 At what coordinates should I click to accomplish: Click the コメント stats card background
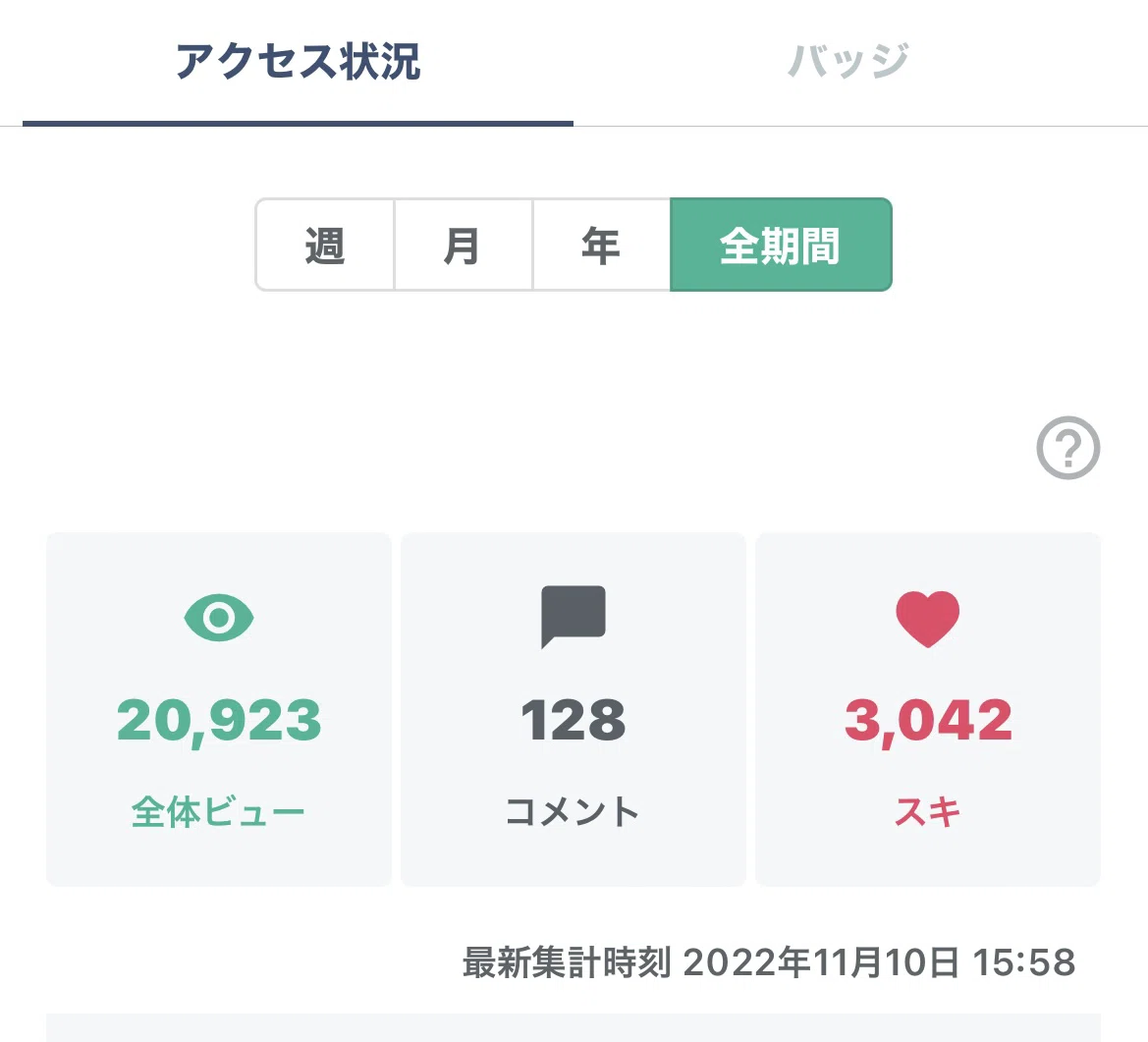[x=574, y=709]
